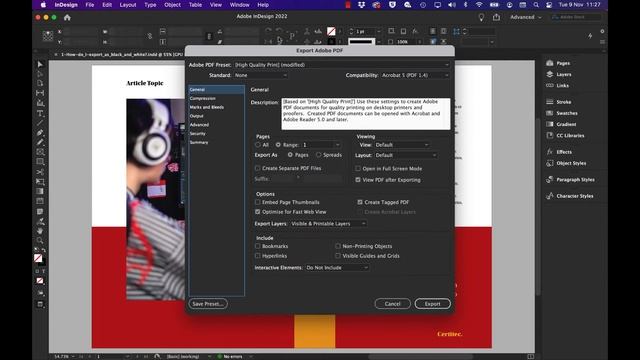Click the Export button
This screenshot has width=640, height=360.
coord(433,304)
